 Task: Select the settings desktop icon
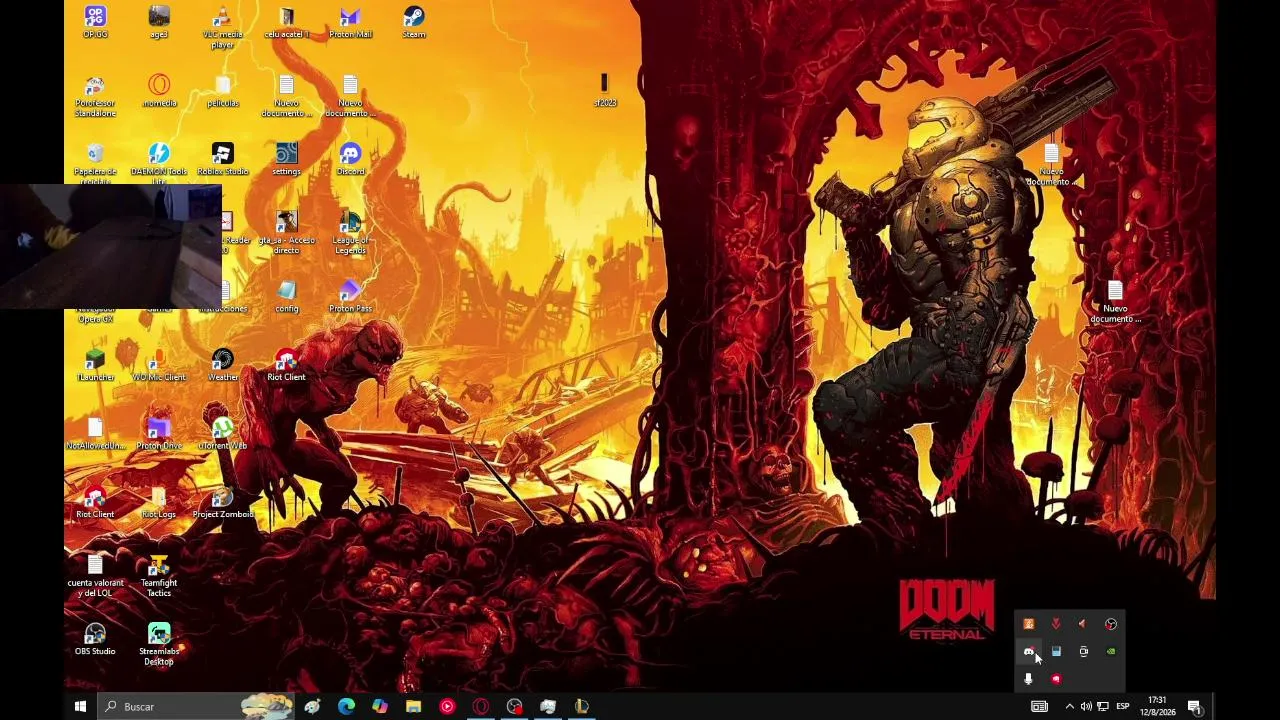[287, 159]
